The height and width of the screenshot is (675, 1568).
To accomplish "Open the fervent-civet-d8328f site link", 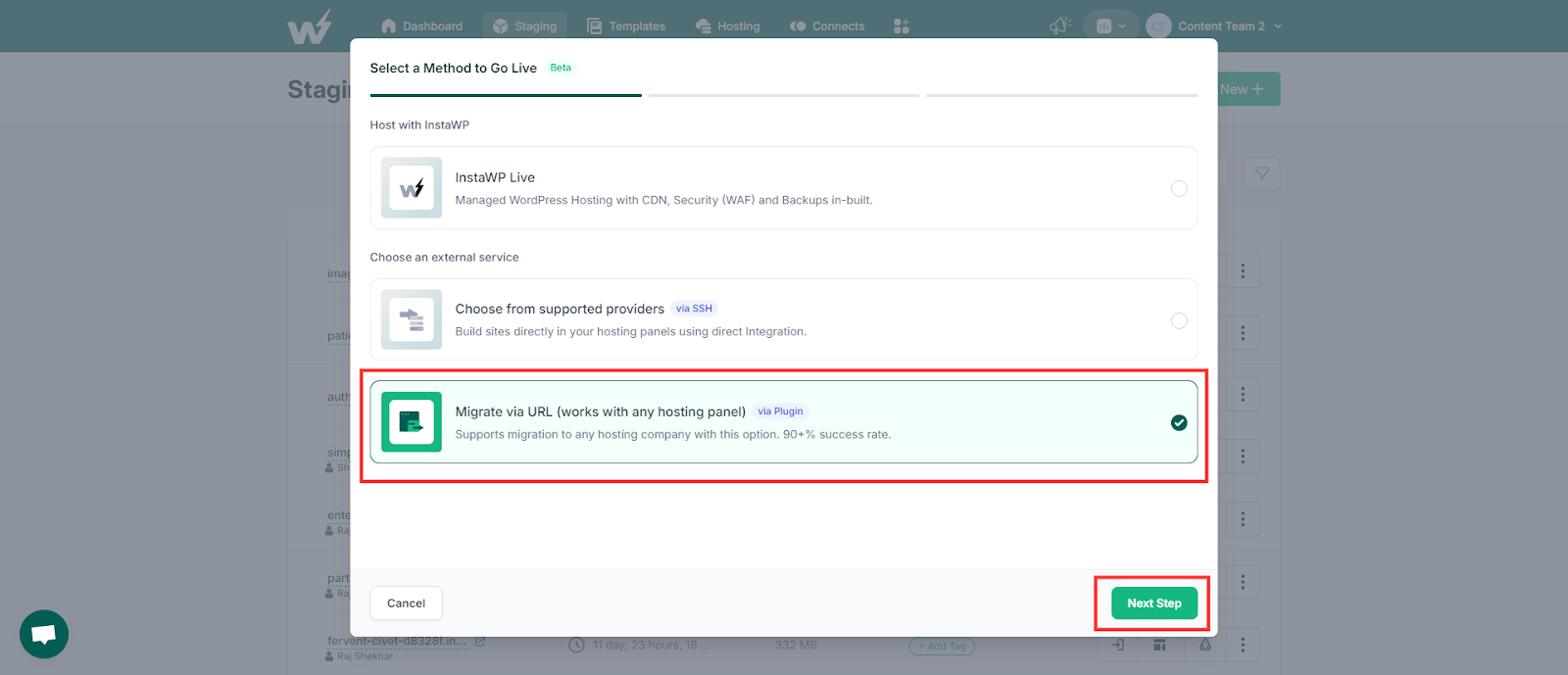I will [x=397, y=641].
